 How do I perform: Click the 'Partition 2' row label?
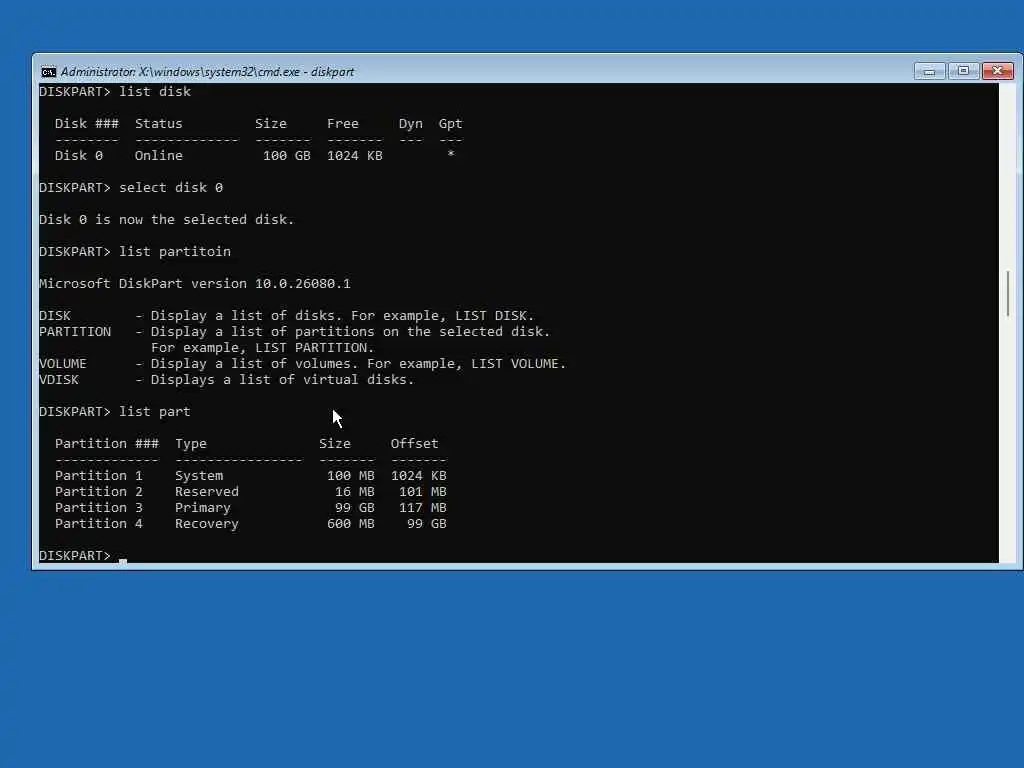pos(99,492)
